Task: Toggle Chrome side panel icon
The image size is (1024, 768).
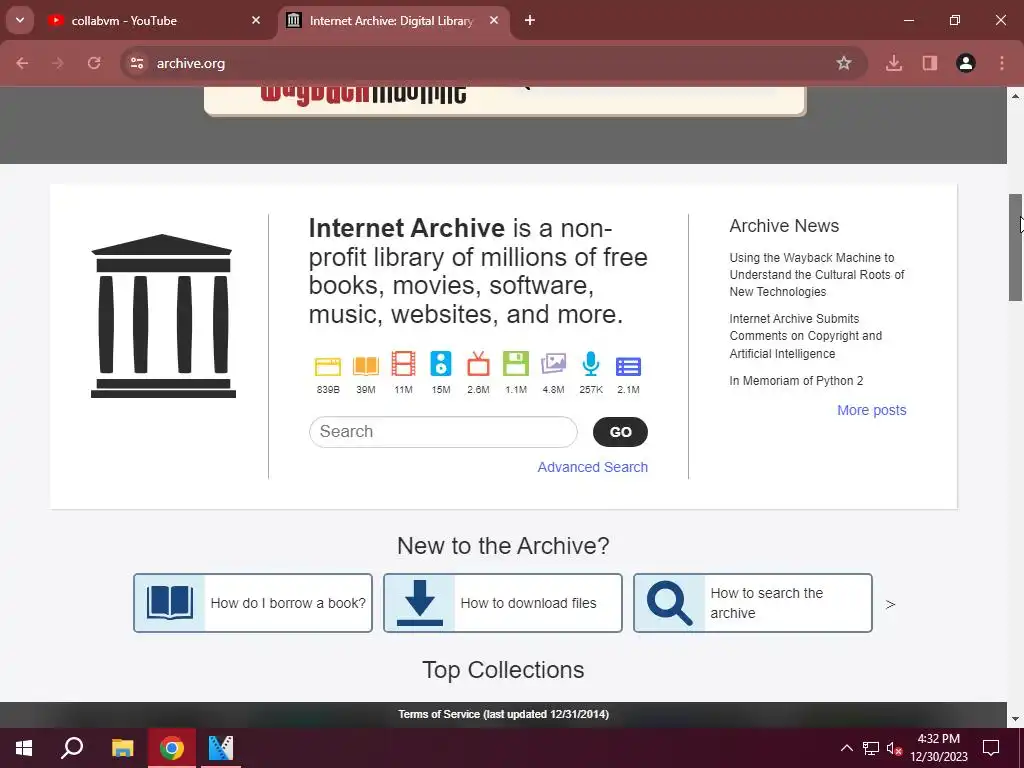Action: [x=930, y=63]
